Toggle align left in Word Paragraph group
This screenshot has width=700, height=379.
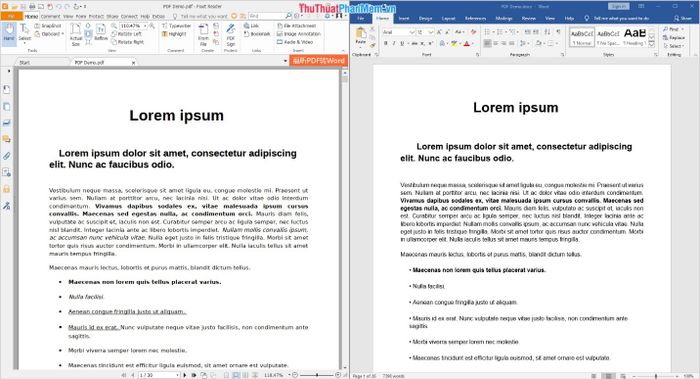(487, 43)
